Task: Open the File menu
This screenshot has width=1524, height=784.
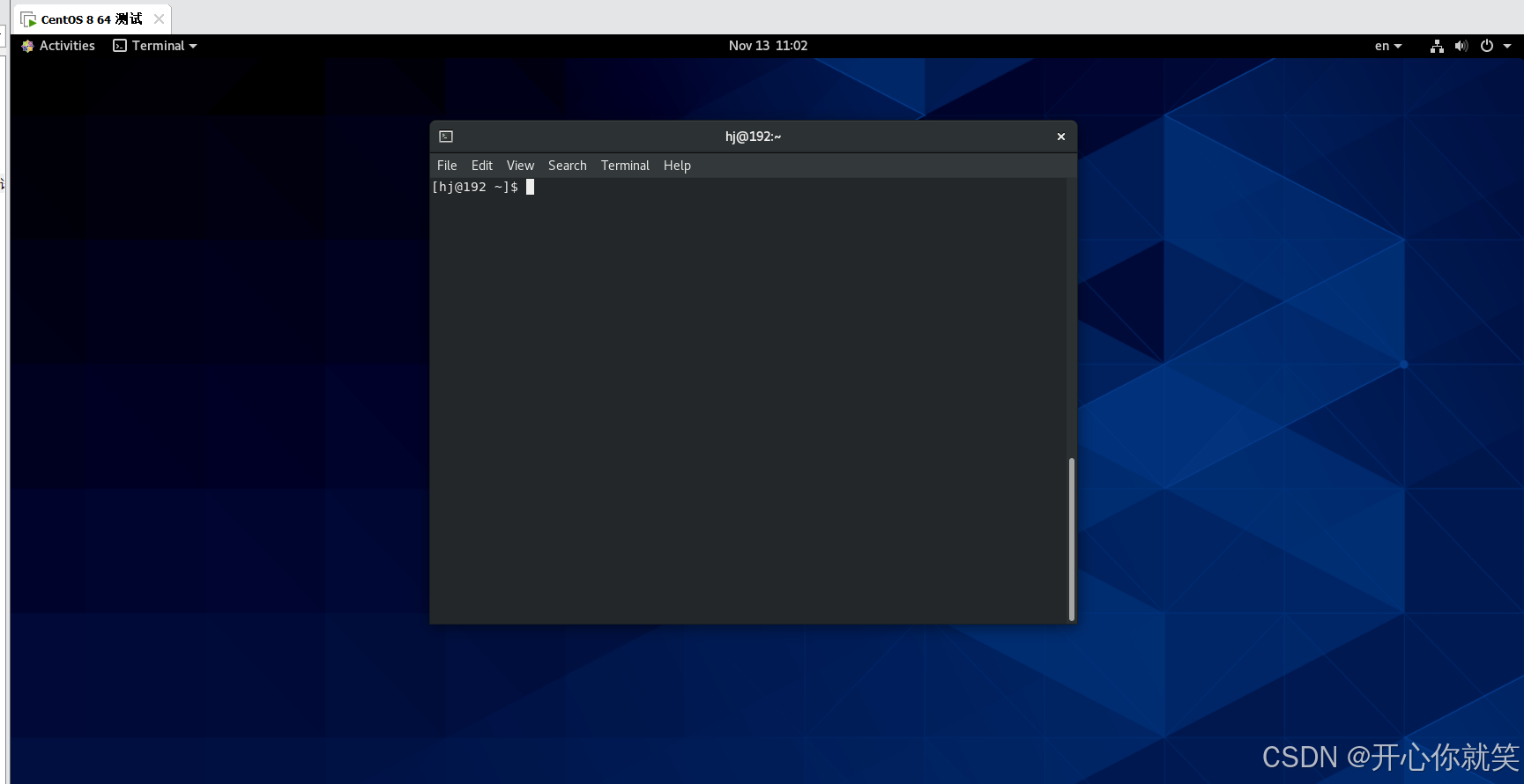Action: pos(447,166)
